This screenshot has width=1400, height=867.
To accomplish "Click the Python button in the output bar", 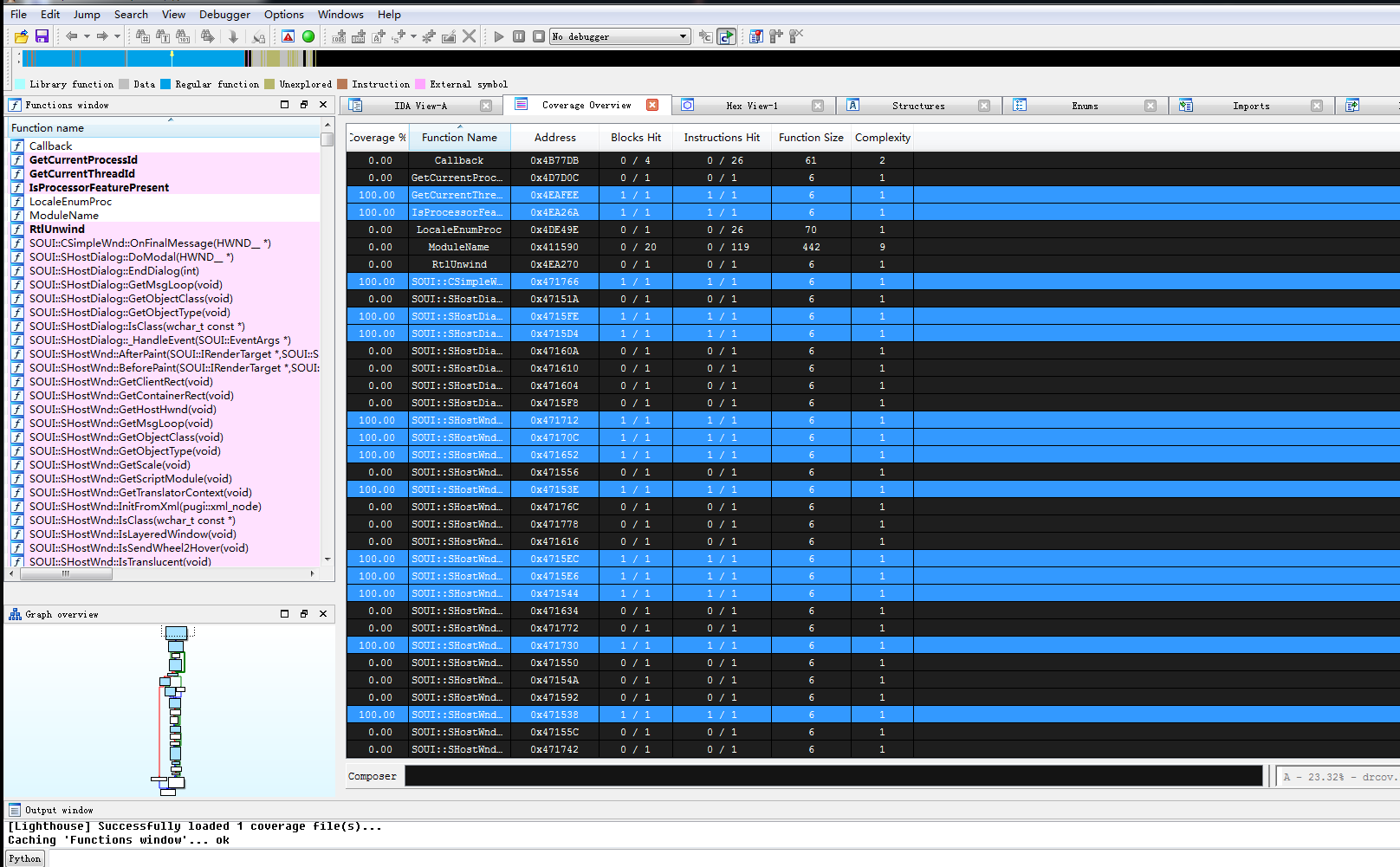I will tap(25, 858).
